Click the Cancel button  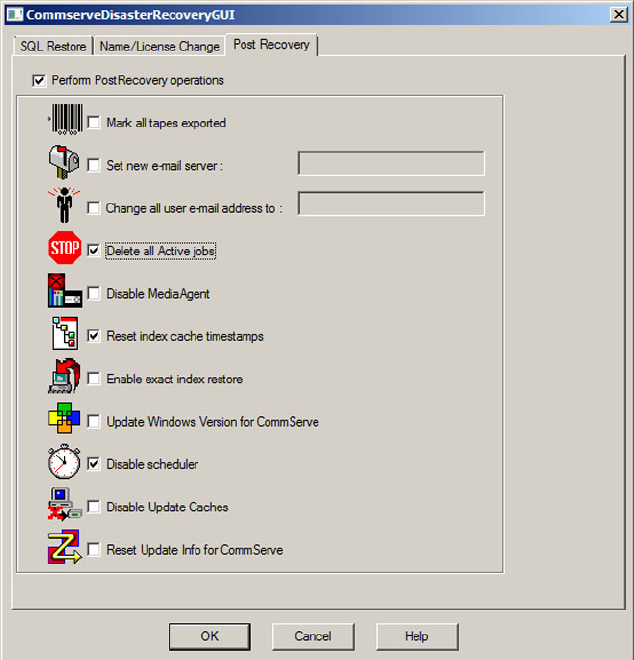point(313,636)
